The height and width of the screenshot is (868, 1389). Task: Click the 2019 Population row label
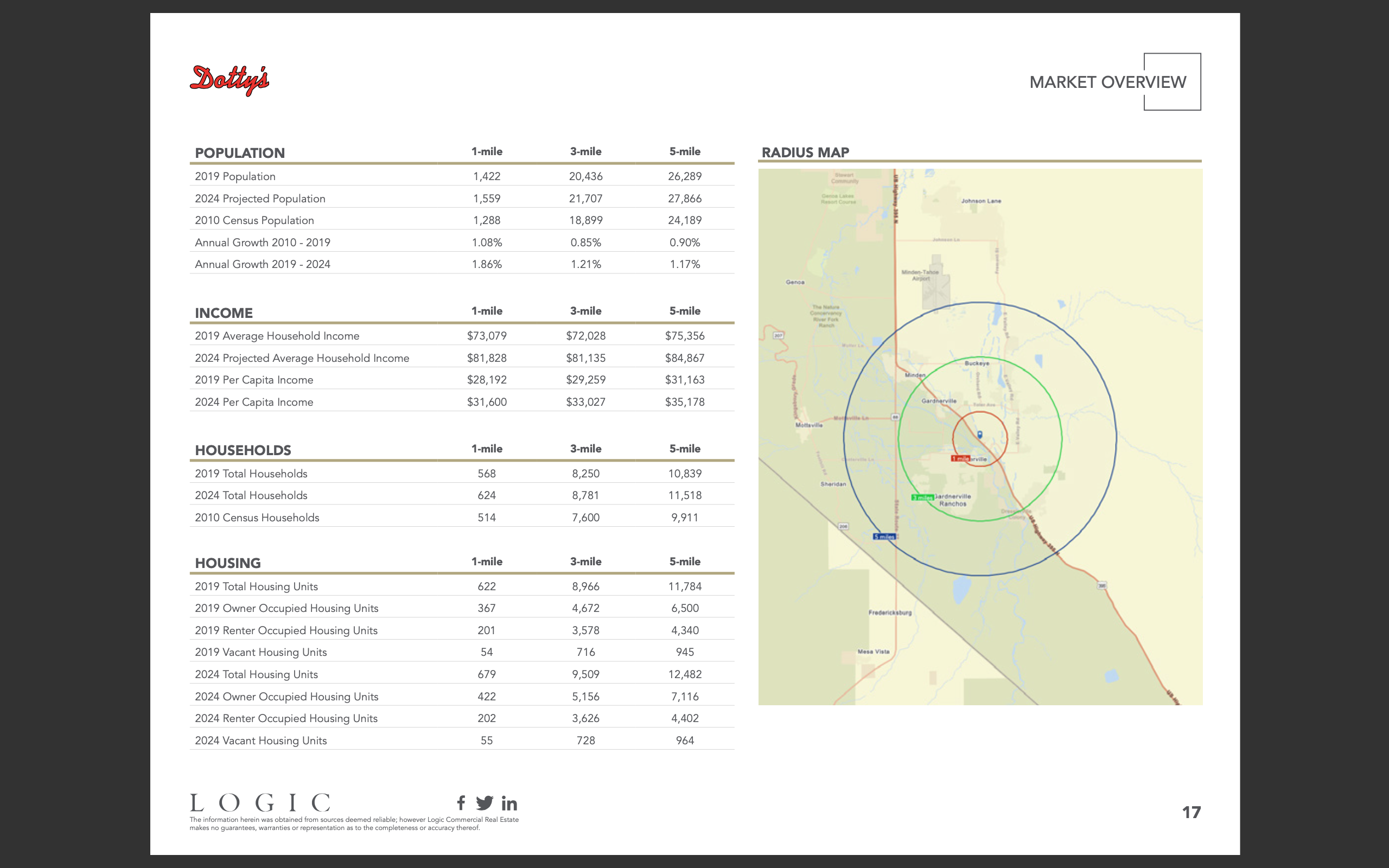click(235, 176)
